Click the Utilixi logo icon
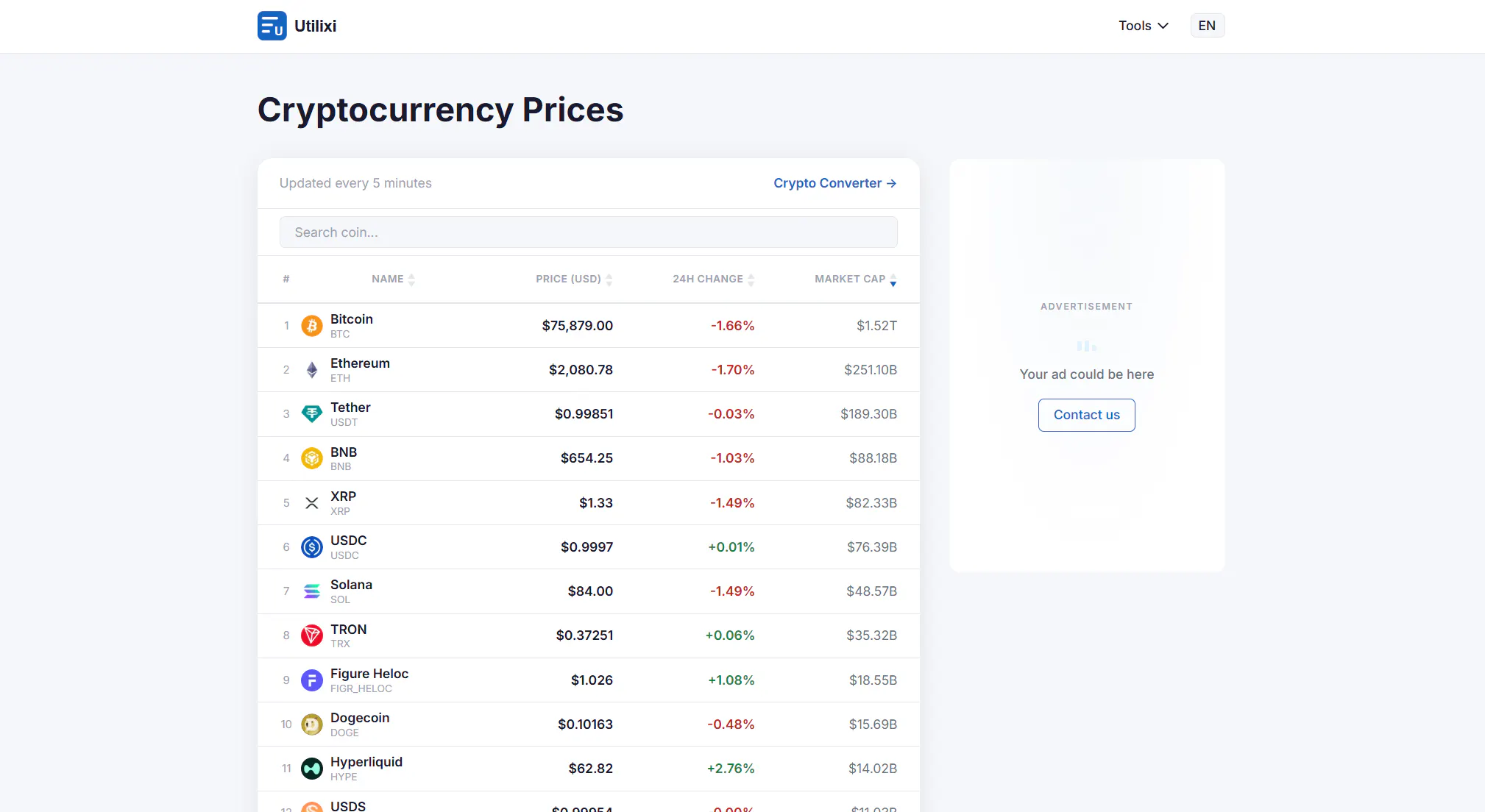 tap(272, 26)
